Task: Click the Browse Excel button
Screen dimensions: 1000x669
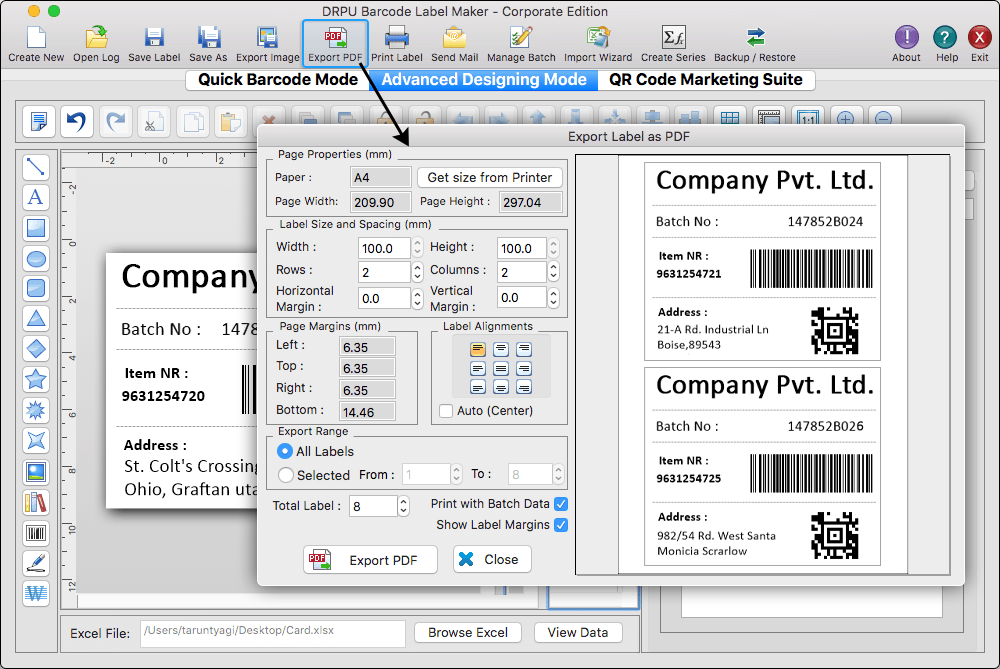Action: click(x=468, y=633)
